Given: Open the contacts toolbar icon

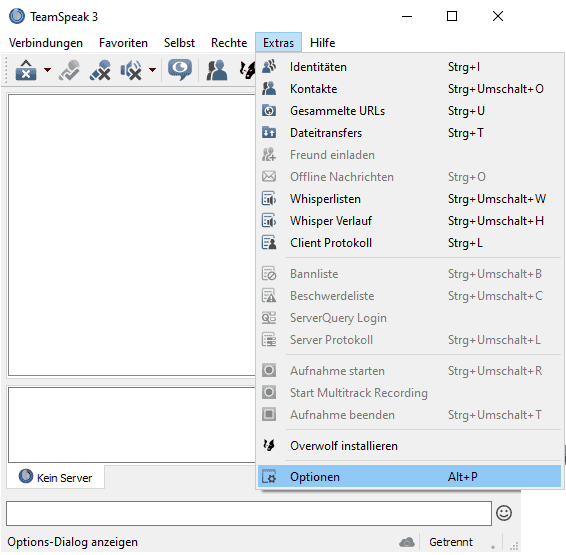Looking at the screenshot, I should click(x=217, y=70).
